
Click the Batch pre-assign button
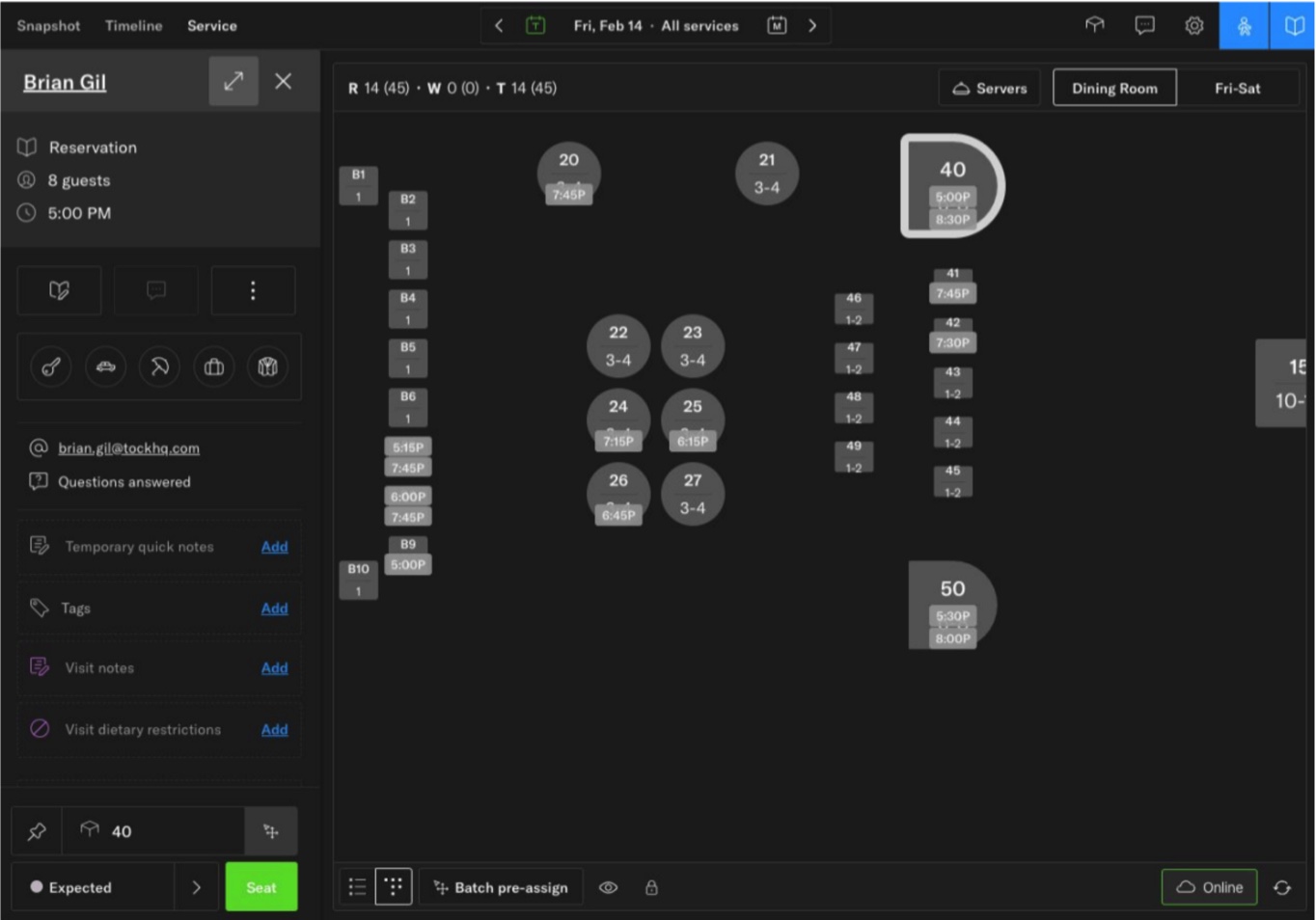[501, 887]
